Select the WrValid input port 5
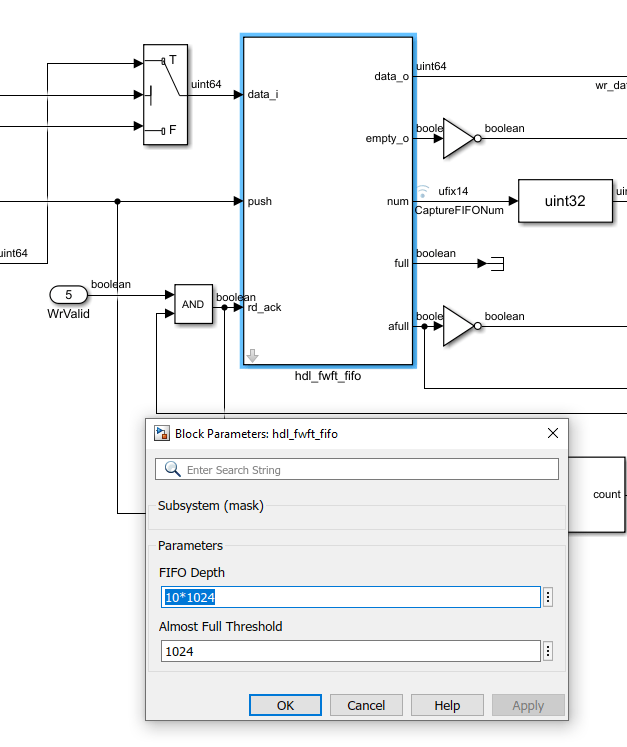 pos(69,295)
